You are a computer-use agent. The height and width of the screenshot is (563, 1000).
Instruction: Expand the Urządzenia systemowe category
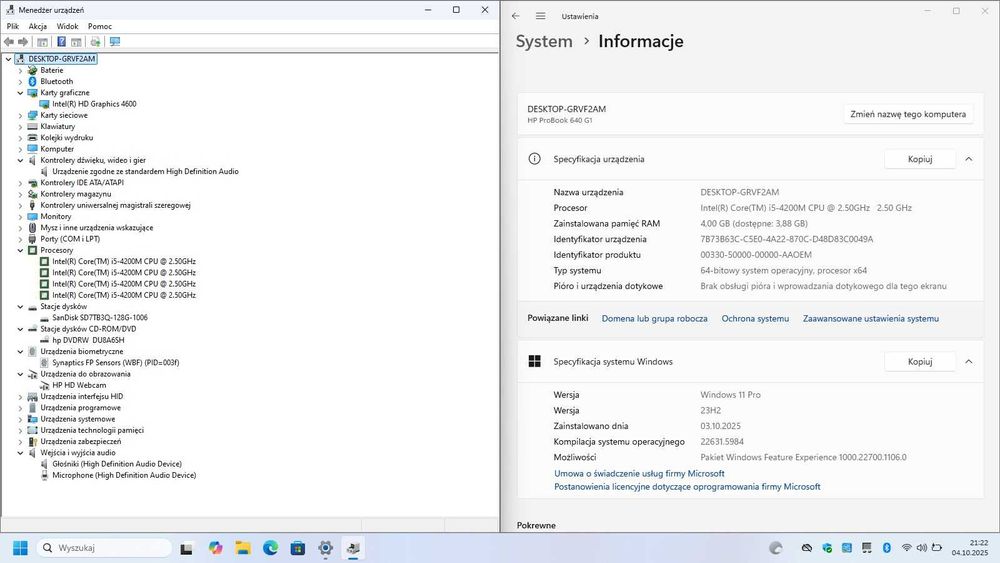coord(20,420)
